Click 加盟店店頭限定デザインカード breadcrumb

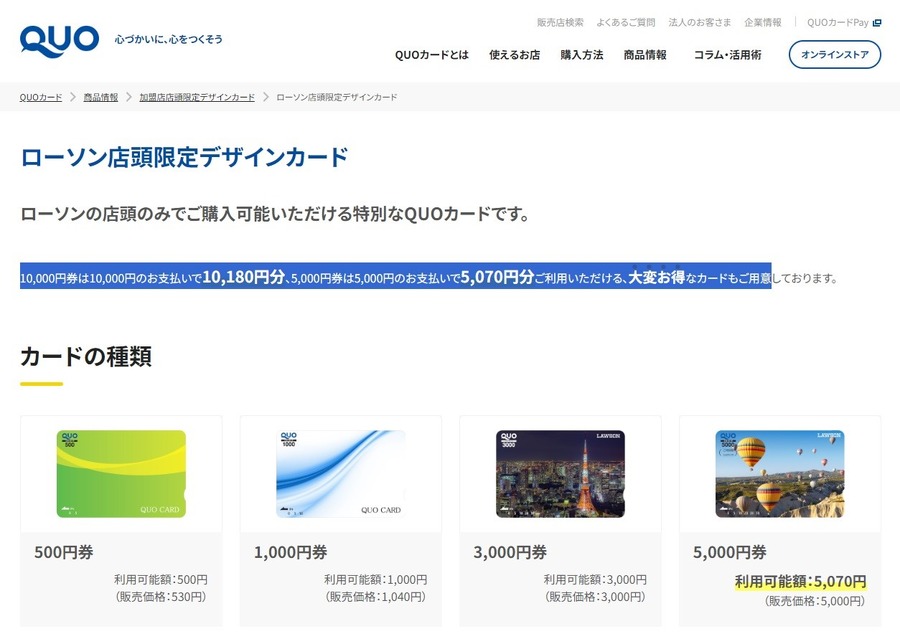pos(197,97)
